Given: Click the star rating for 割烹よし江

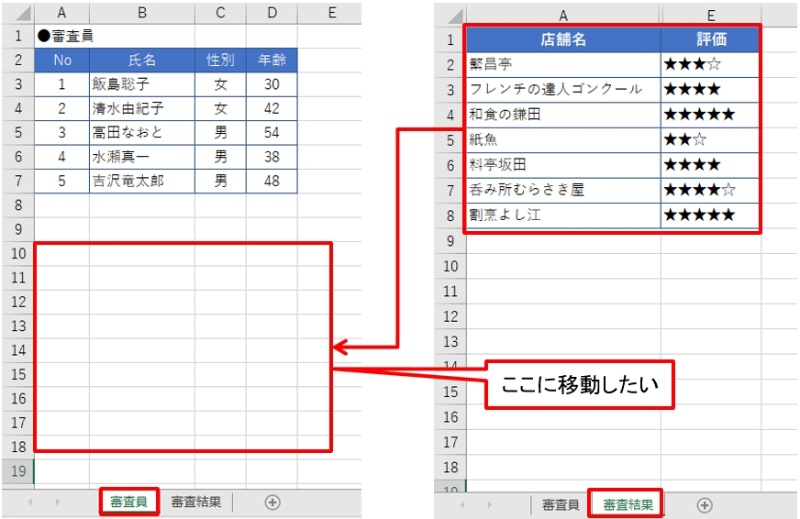Looking at the screenshot, I should pyautogui.click(x=711, y=215).
